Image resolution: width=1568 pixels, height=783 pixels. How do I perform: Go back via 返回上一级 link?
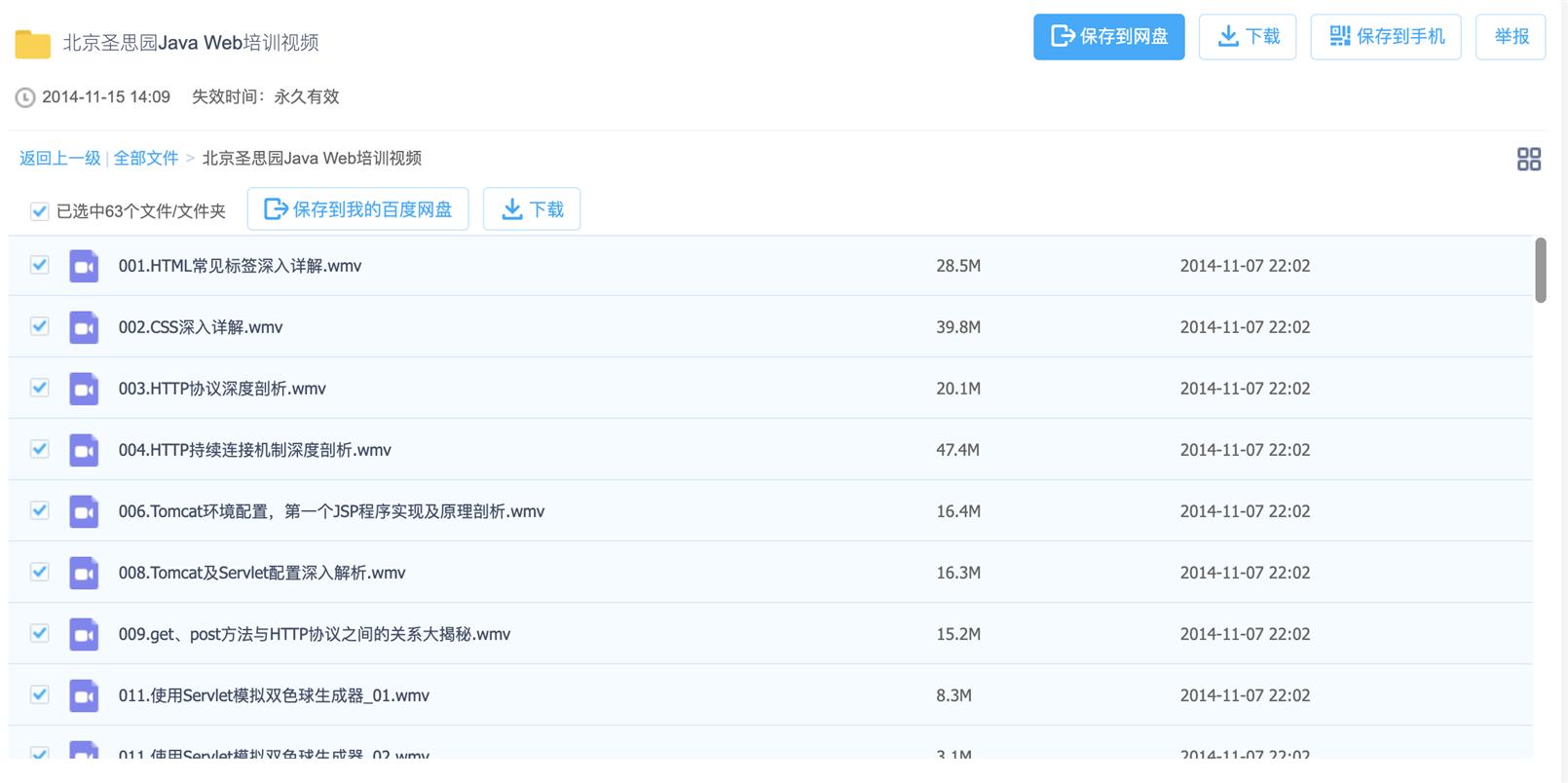[x=60, y=159]
